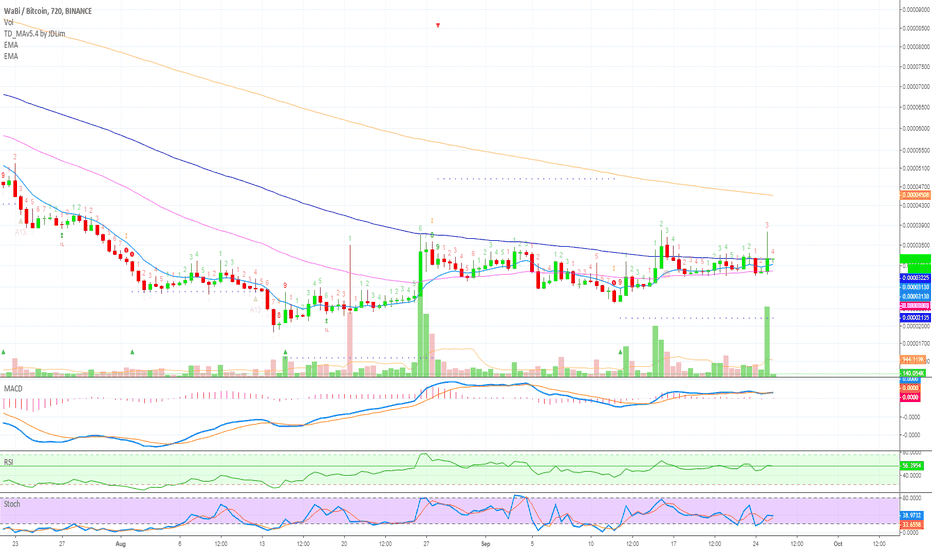Click the Oct date label on time axis
The width and height of the screenshot is (932, 550).
[837, 543]
